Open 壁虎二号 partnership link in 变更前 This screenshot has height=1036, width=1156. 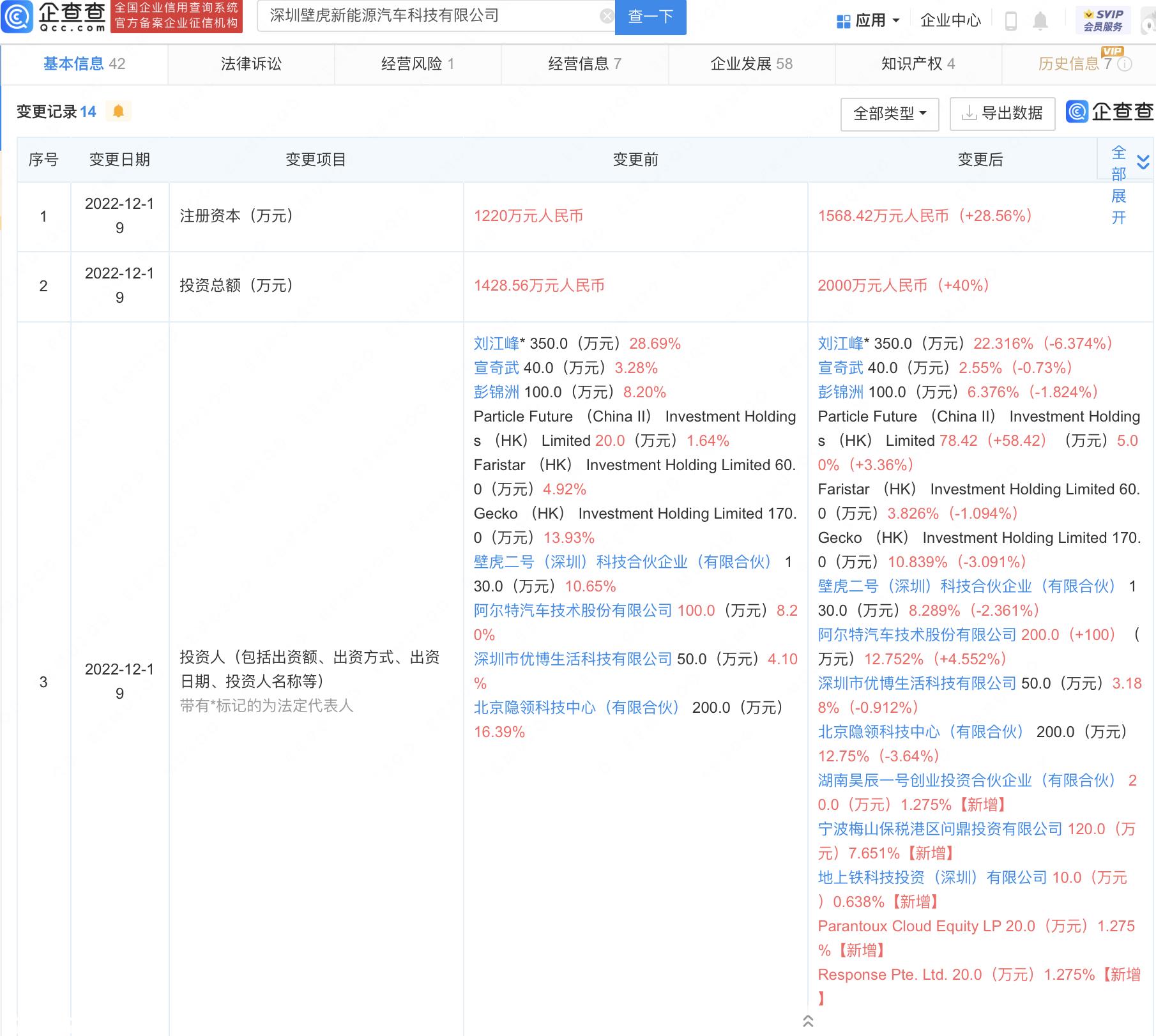coord(623,562)
